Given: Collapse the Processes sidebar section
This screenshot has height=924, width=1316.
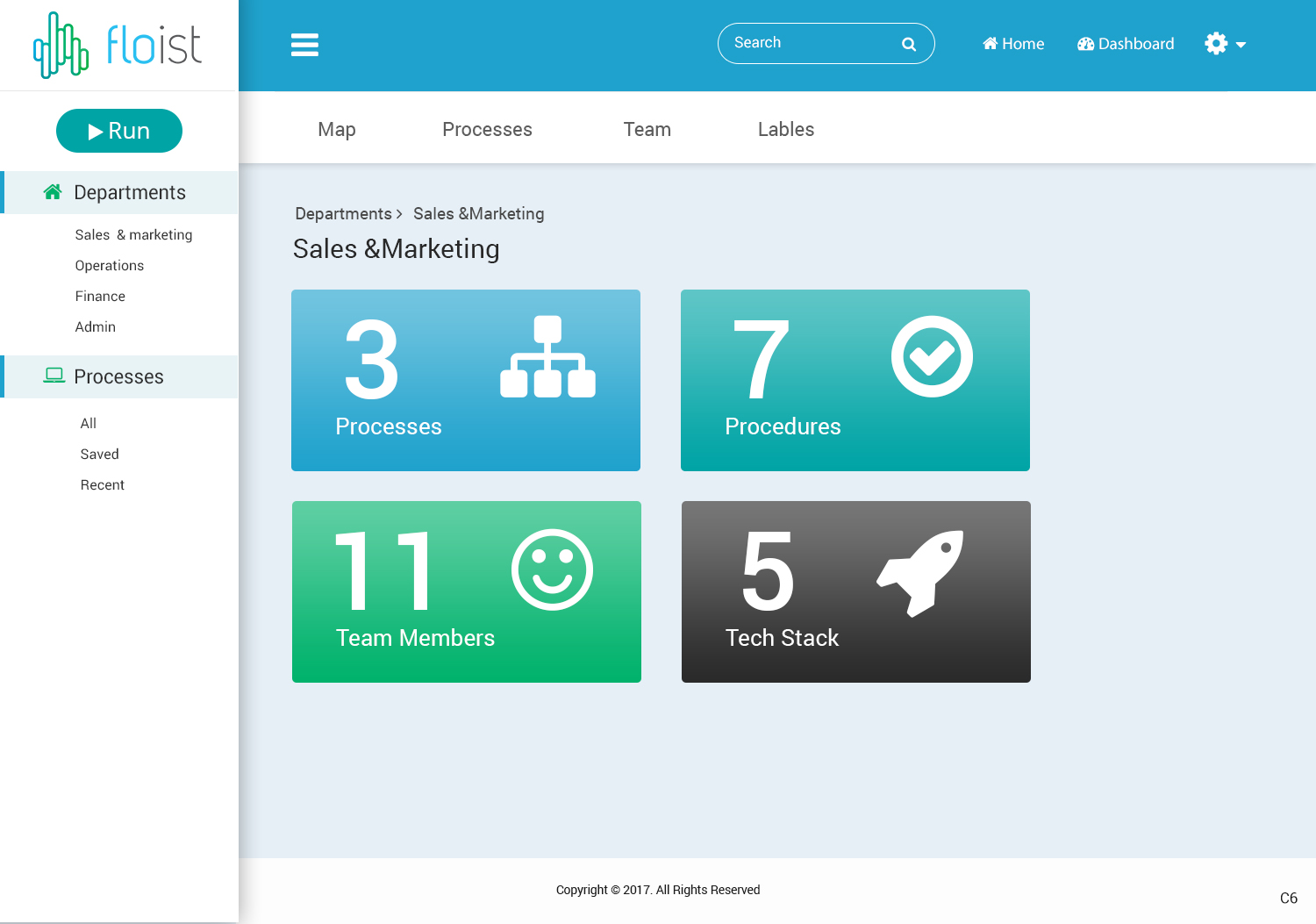Looking at the screenshot, I should point(119,376).
